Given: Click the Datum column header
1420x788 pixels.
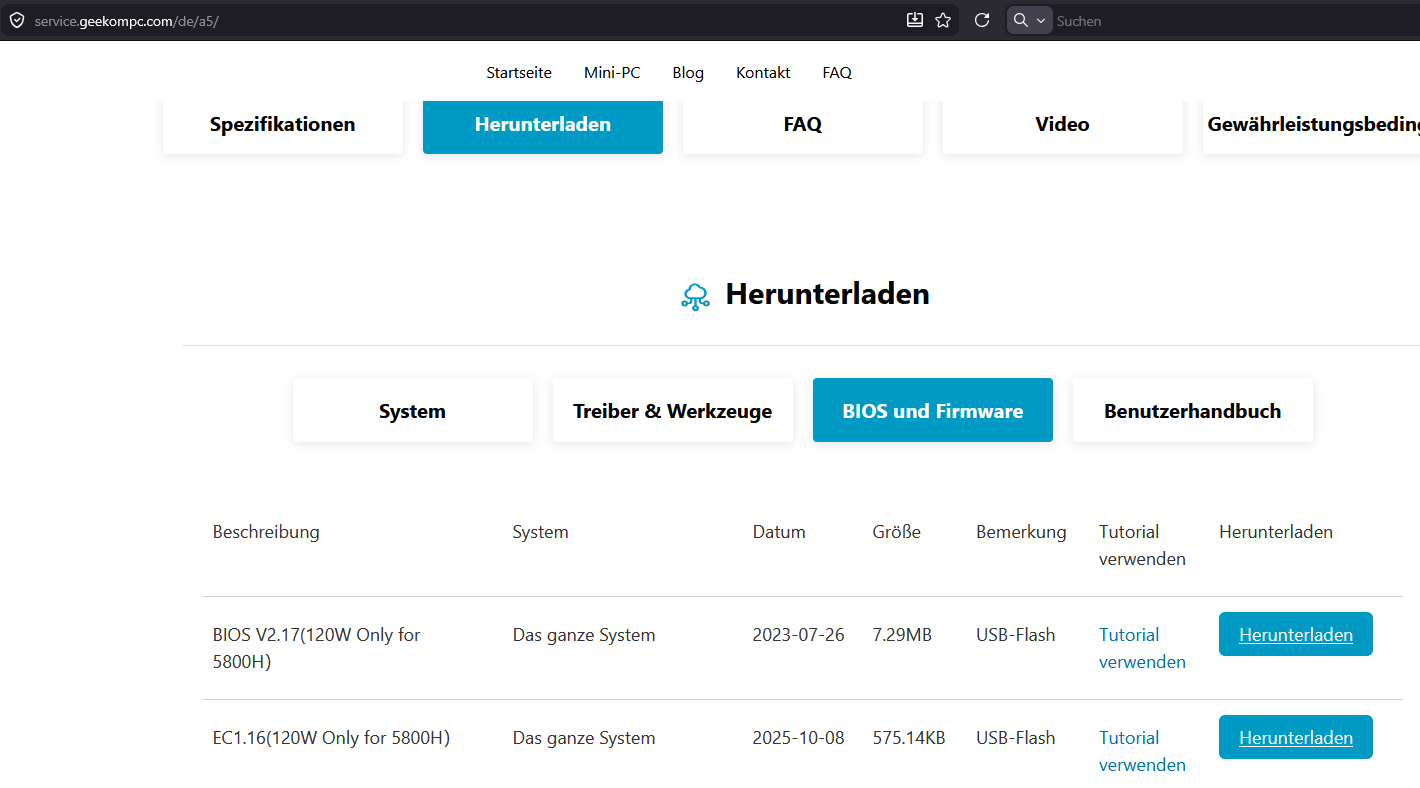Looking at the screenshot, I should coord(779,532).
